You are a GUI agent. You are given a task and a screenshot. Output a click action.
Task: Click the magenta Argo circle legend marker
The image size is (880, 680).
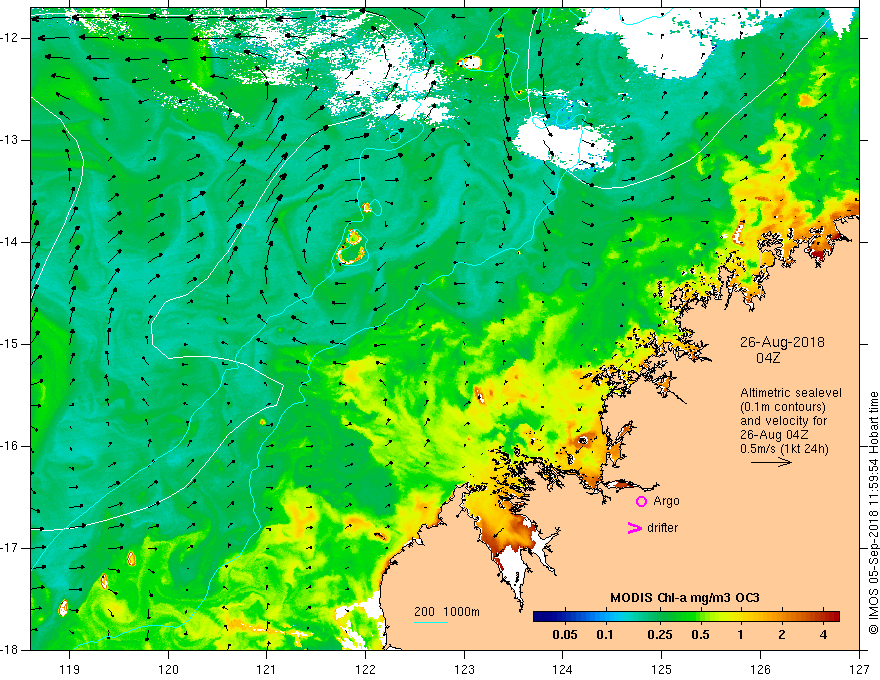[x=641, y=501]
